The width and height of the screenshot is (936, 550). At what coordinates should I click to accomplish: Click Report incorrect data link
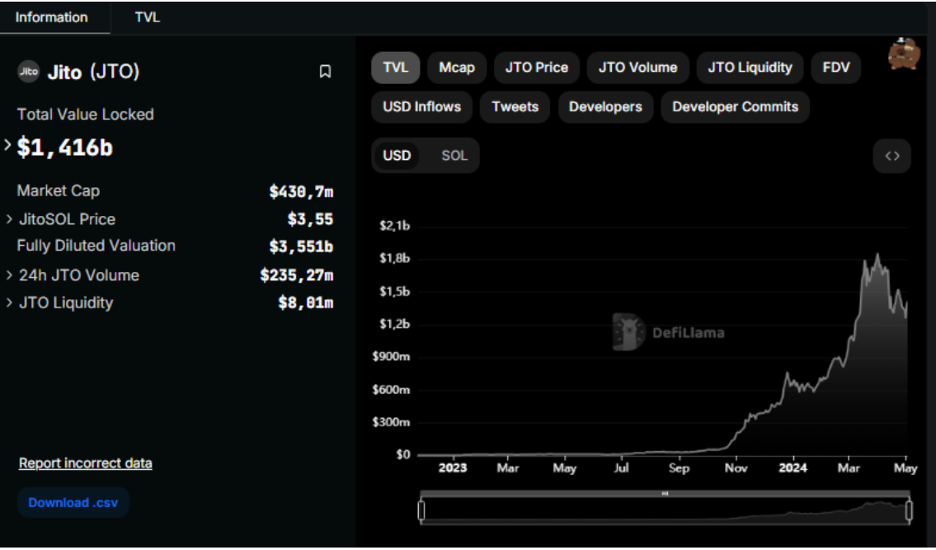point(85,463)
